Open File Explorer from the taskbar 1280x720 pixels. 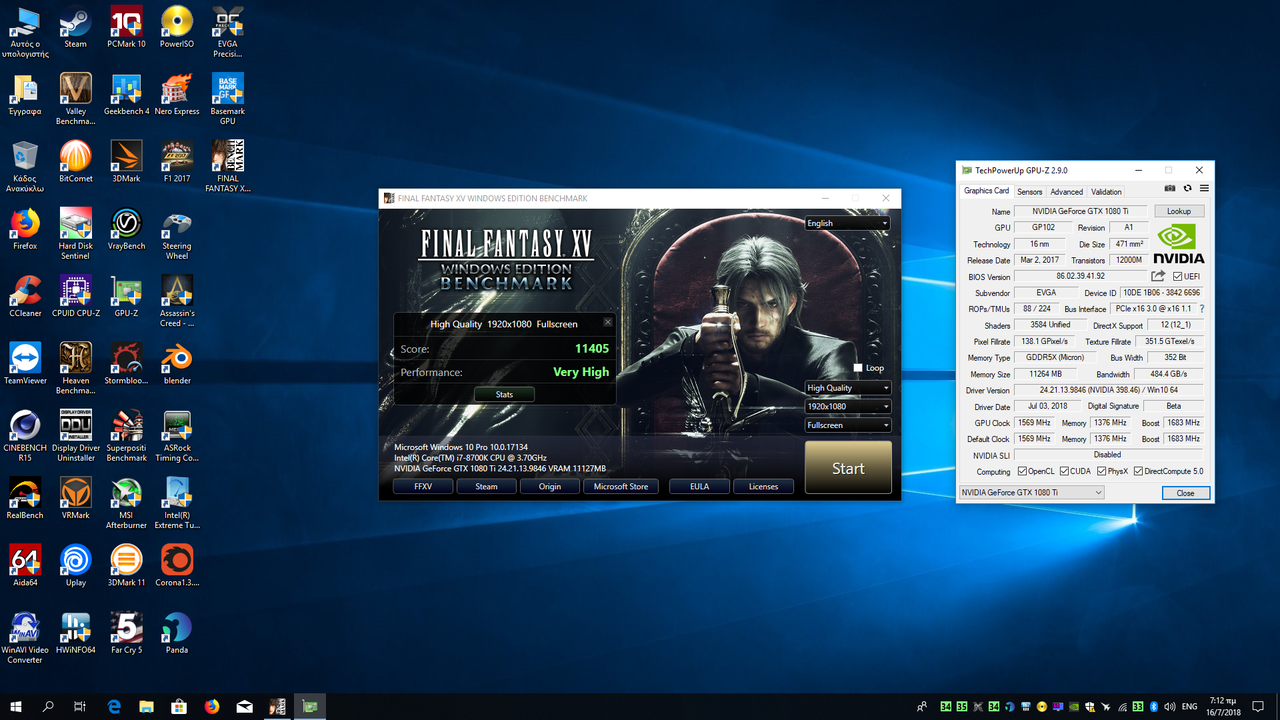click(146, 706)
